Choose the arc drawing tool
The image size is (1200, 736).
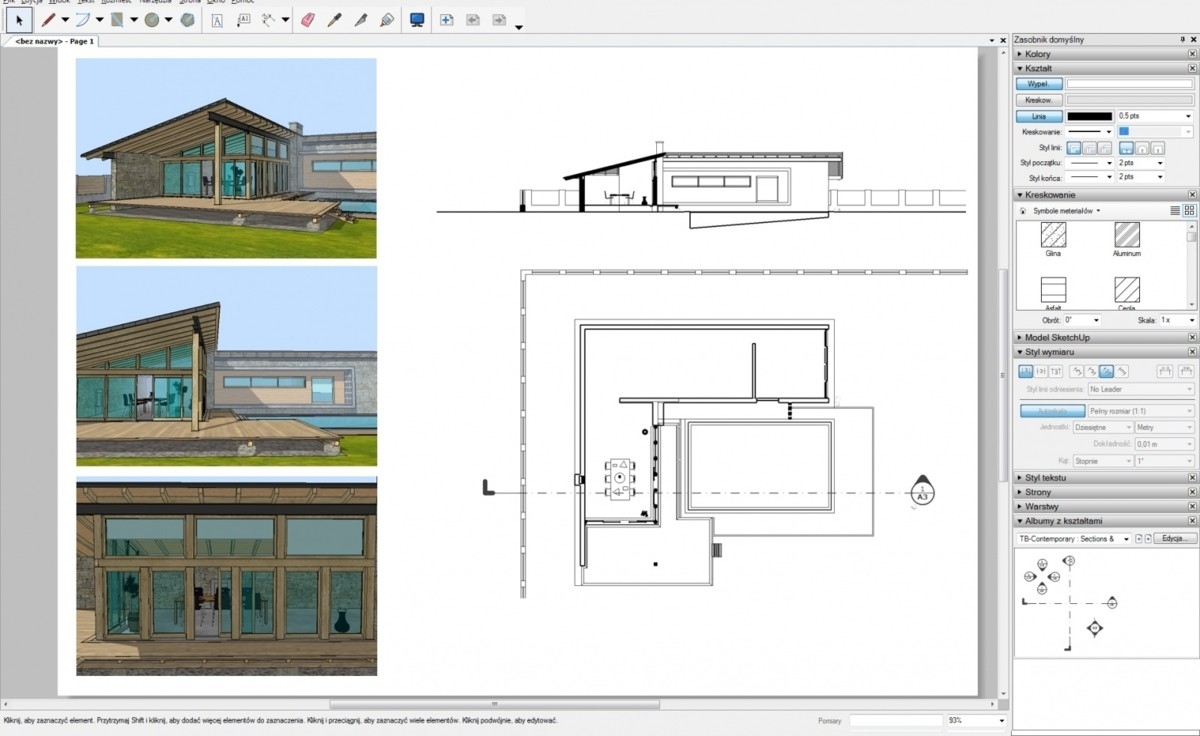tap(82, 20)
